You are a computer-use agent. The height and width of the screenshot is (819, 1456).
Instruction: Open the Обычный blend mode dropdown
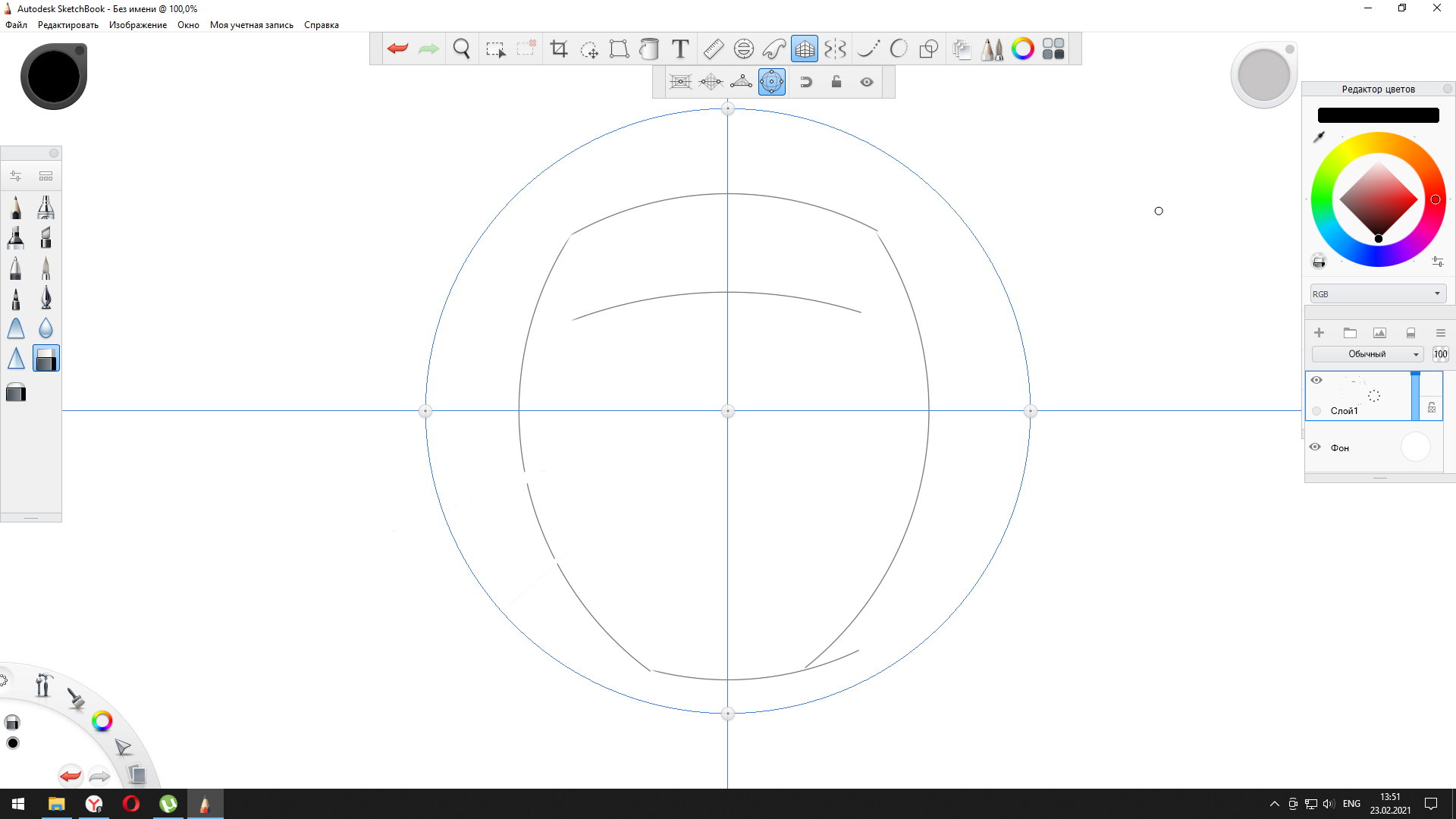pos(1368,354)
